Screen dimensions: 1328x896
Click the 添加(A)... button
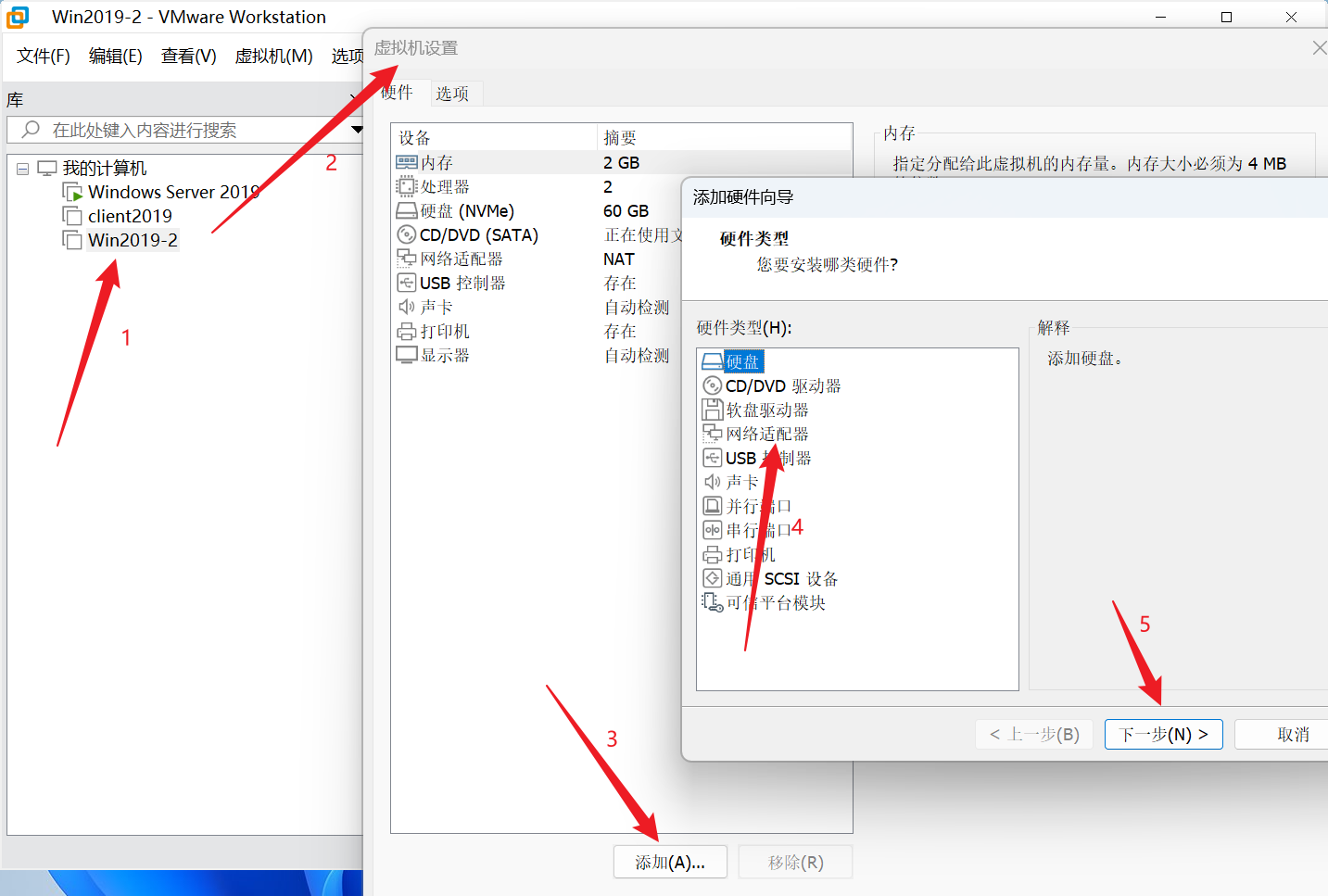(670, 863)
